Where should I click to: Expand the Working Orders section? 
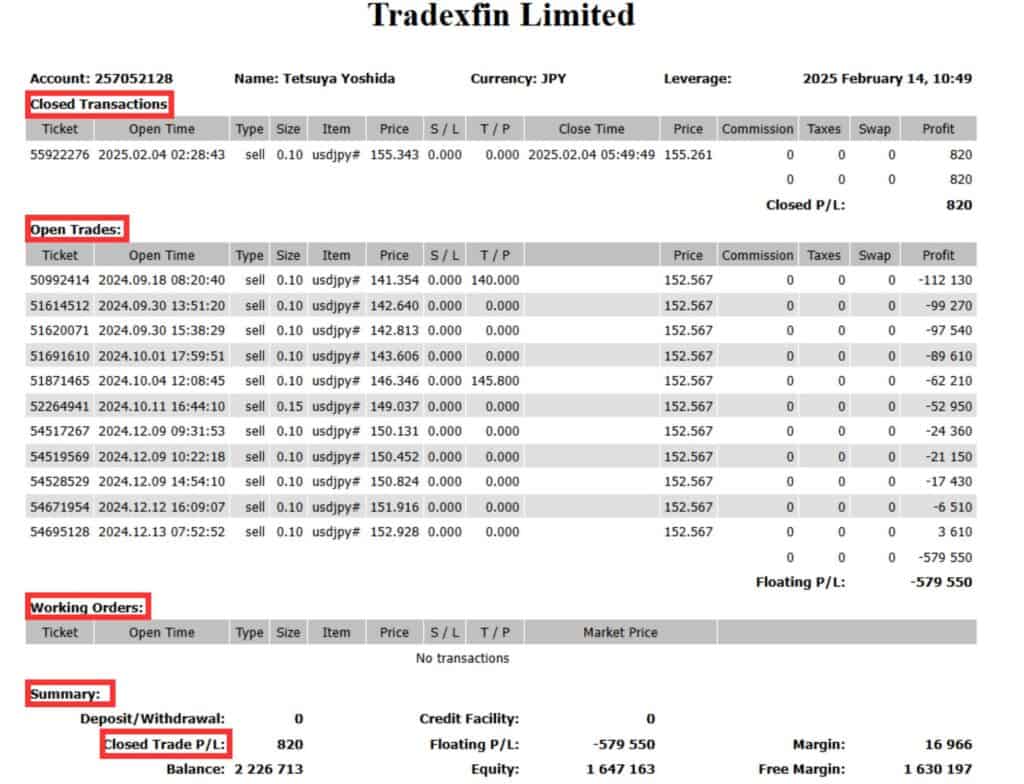pyautogui.click(x=87, y=607)
